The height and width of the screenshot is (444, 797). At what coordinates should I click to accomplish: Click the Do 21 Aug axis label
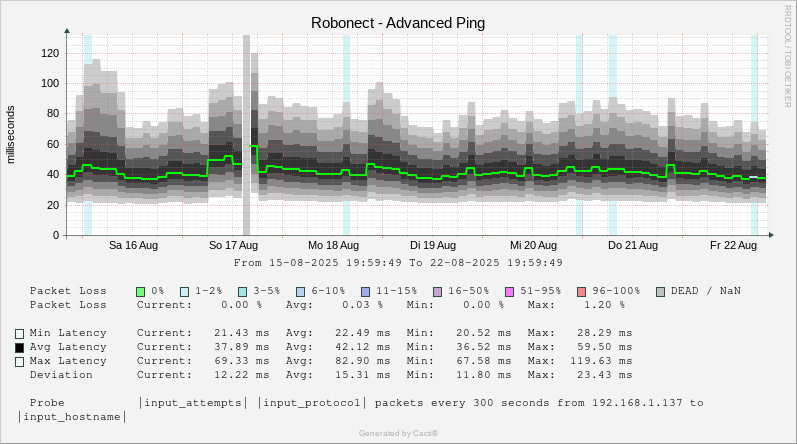633,245
